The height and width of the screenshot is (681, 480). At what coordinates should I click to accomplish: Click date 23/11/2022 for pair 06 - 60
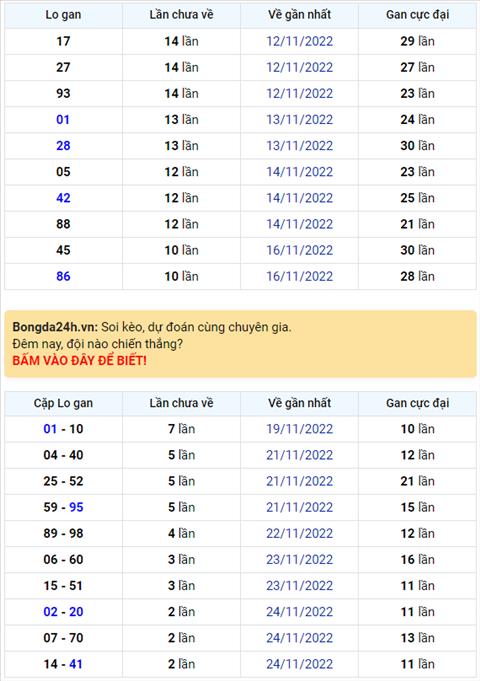click(x=300, y=559)
